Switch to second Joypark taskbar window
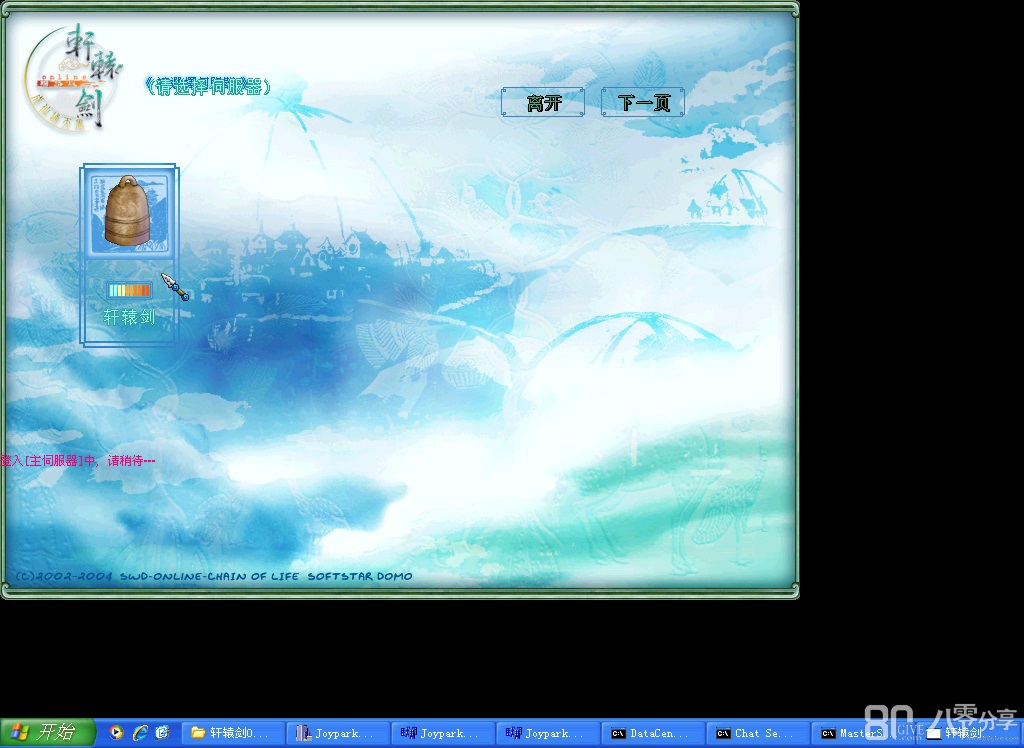The height and width of the screenshot is (748, 1024). click(443, 733)
